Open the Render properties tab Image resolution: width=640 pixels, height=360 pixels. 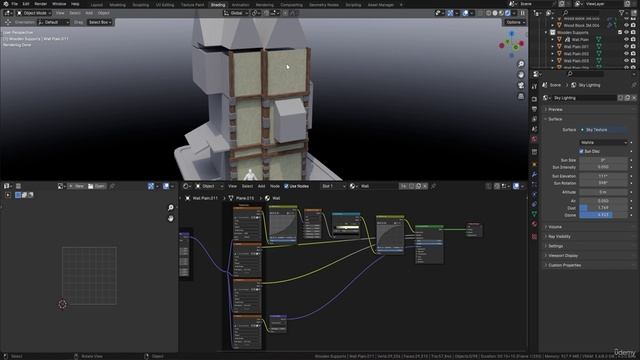pos(534,99)
